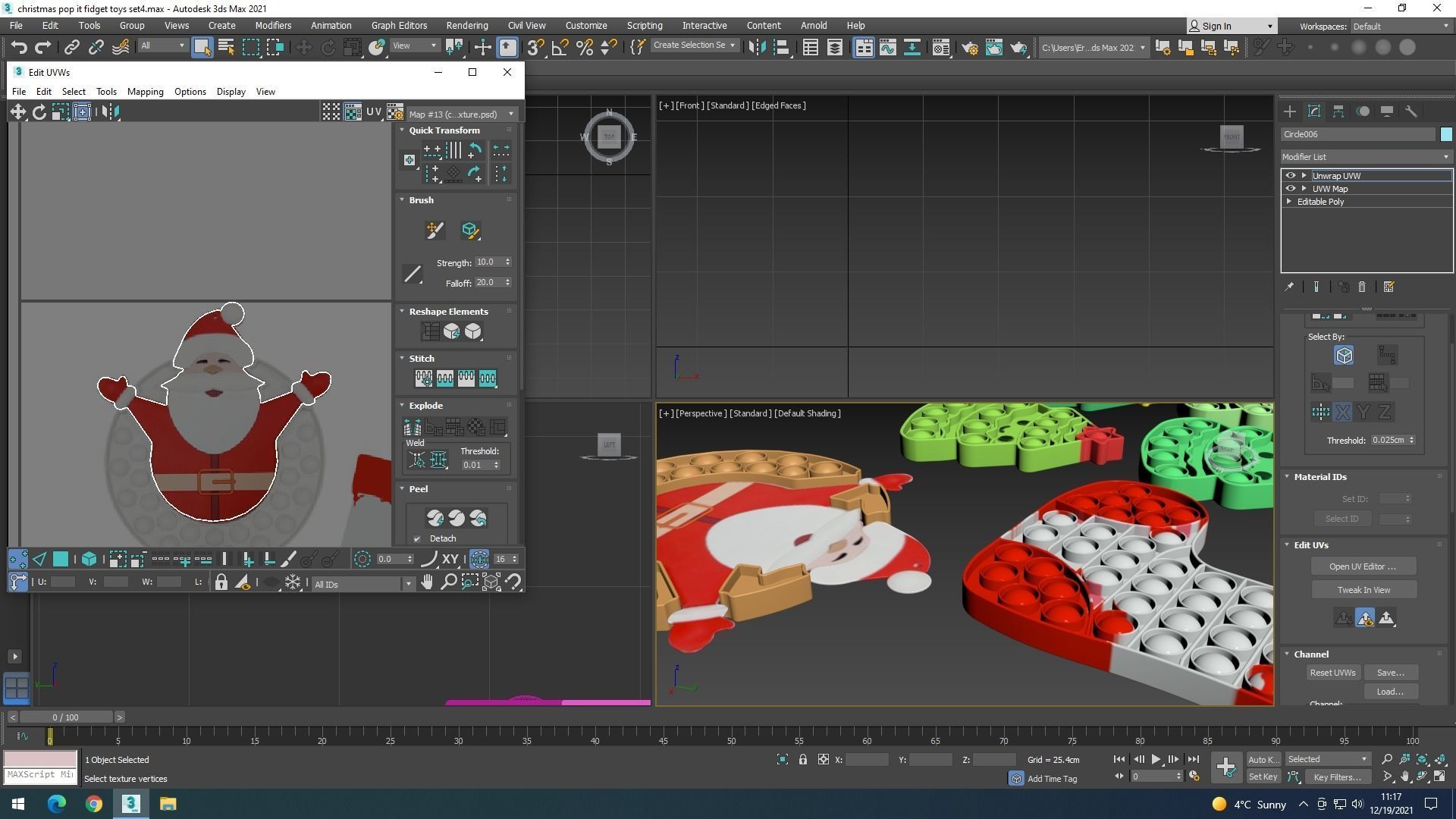Open the Mapping menu in Edit UVWs

[x=145, y=92]
